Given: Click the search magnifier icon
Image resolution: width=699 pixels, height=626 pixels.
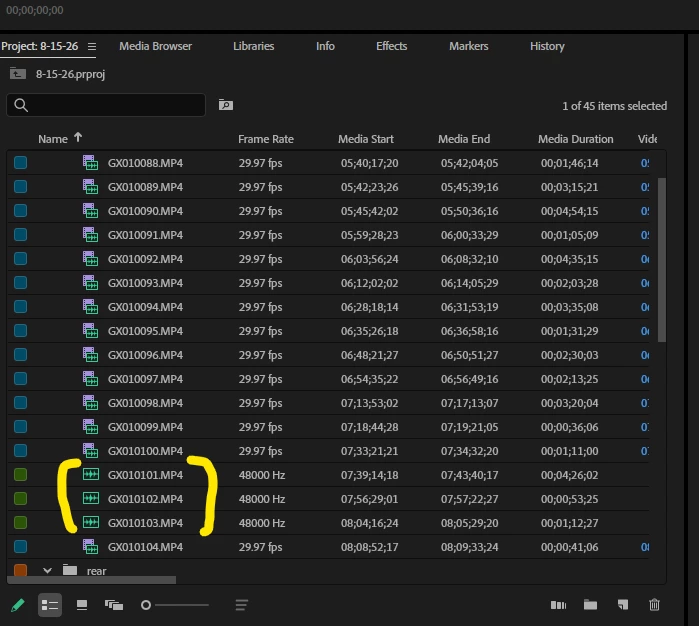Looking at the screenshot, I should click(21, 105).
